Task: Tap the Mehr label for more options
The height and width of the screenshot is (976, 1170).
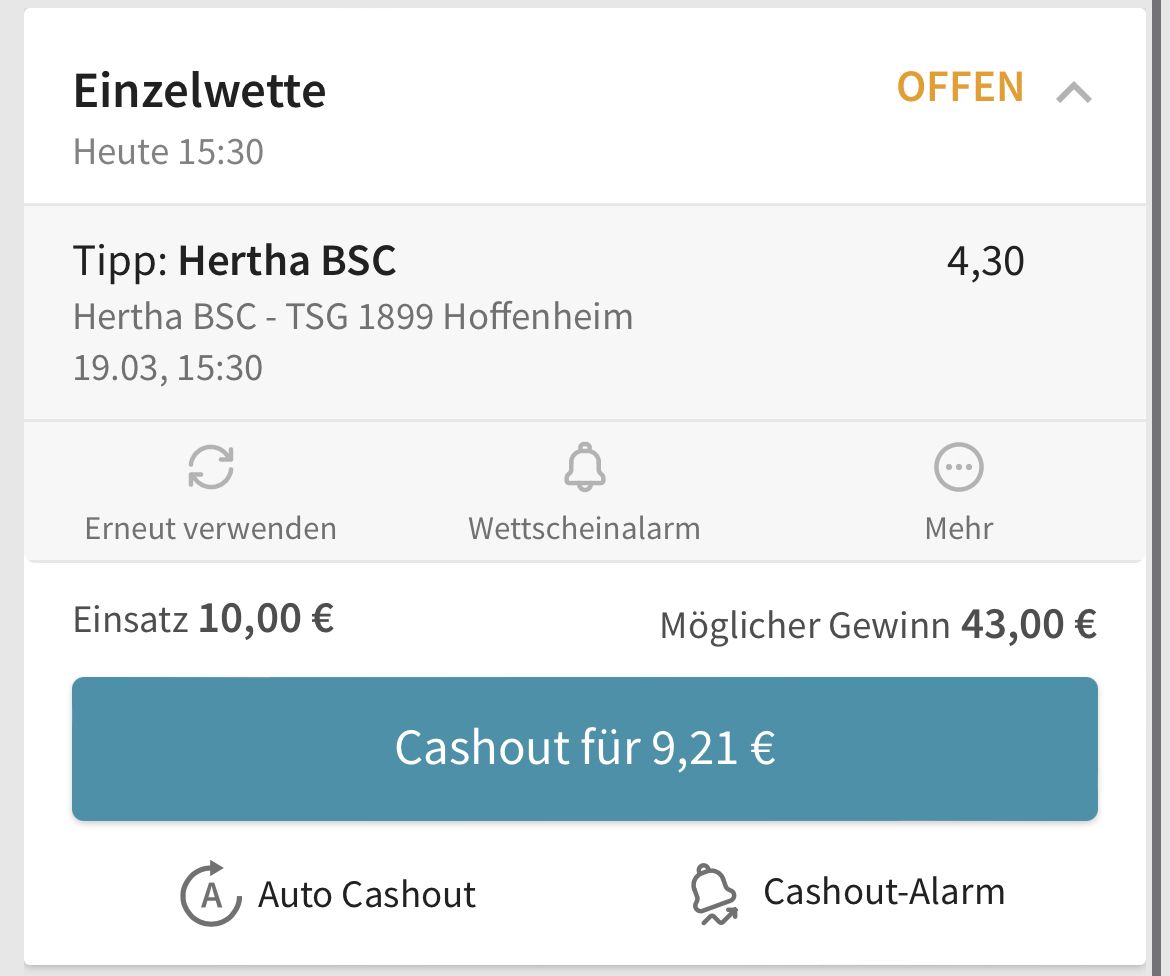Action: point(959,528)
